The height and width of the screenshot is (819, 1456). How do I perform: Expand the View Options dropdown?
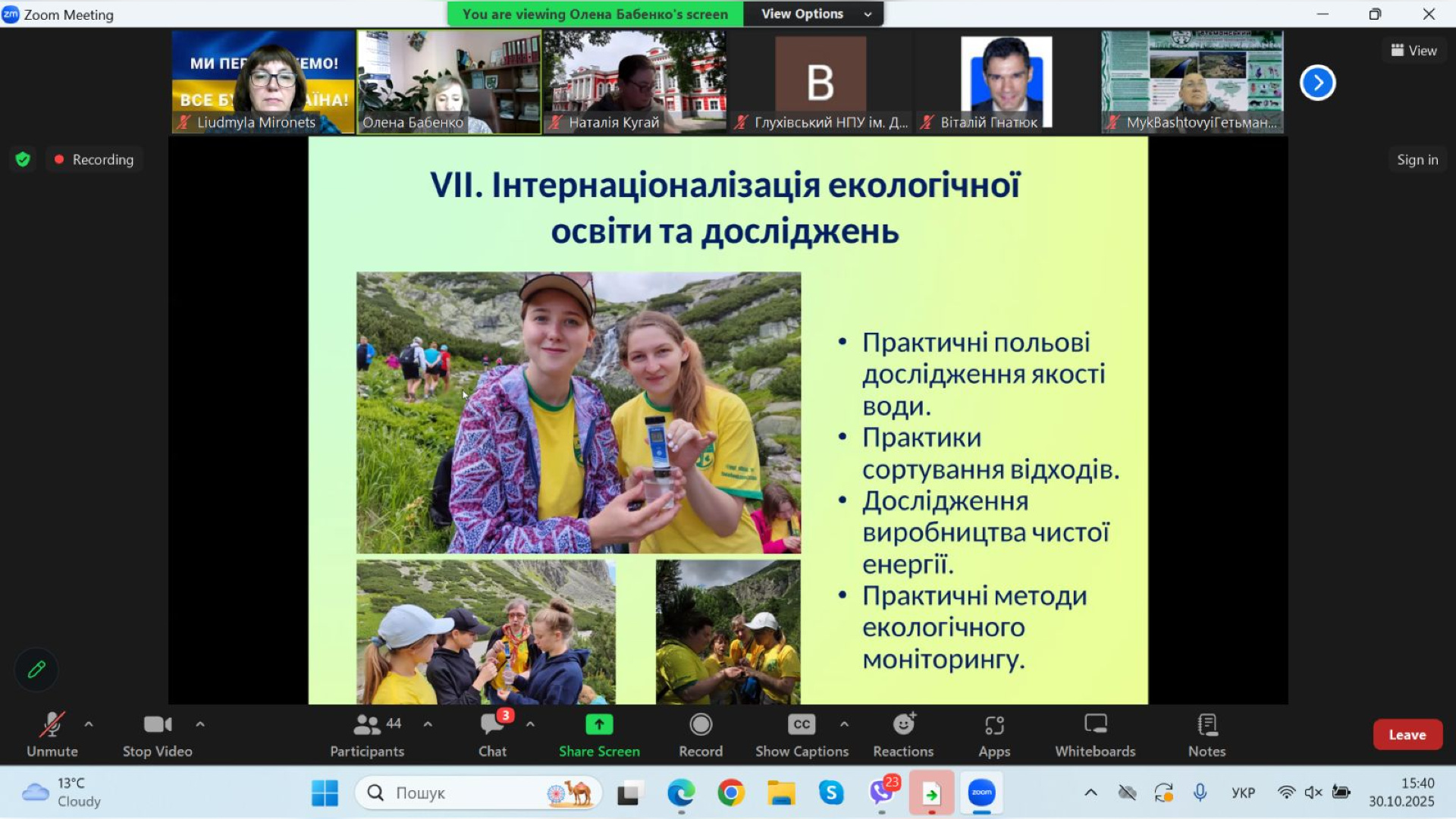[x=814, y=14]
